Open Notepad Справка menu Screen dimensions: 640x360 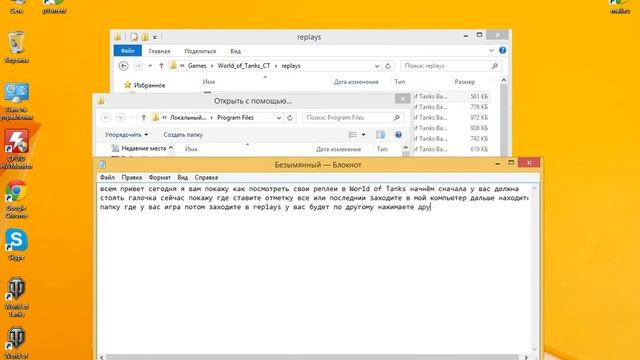[206, 178]
